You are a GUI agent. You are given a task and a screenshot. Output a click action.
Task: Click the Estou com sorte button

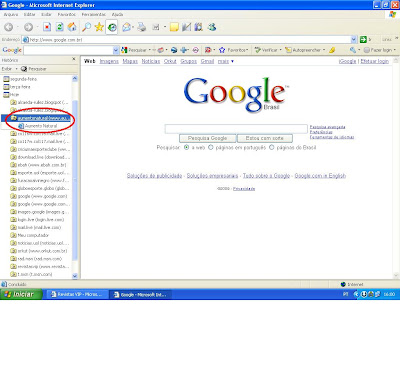[x=265, y=138]
